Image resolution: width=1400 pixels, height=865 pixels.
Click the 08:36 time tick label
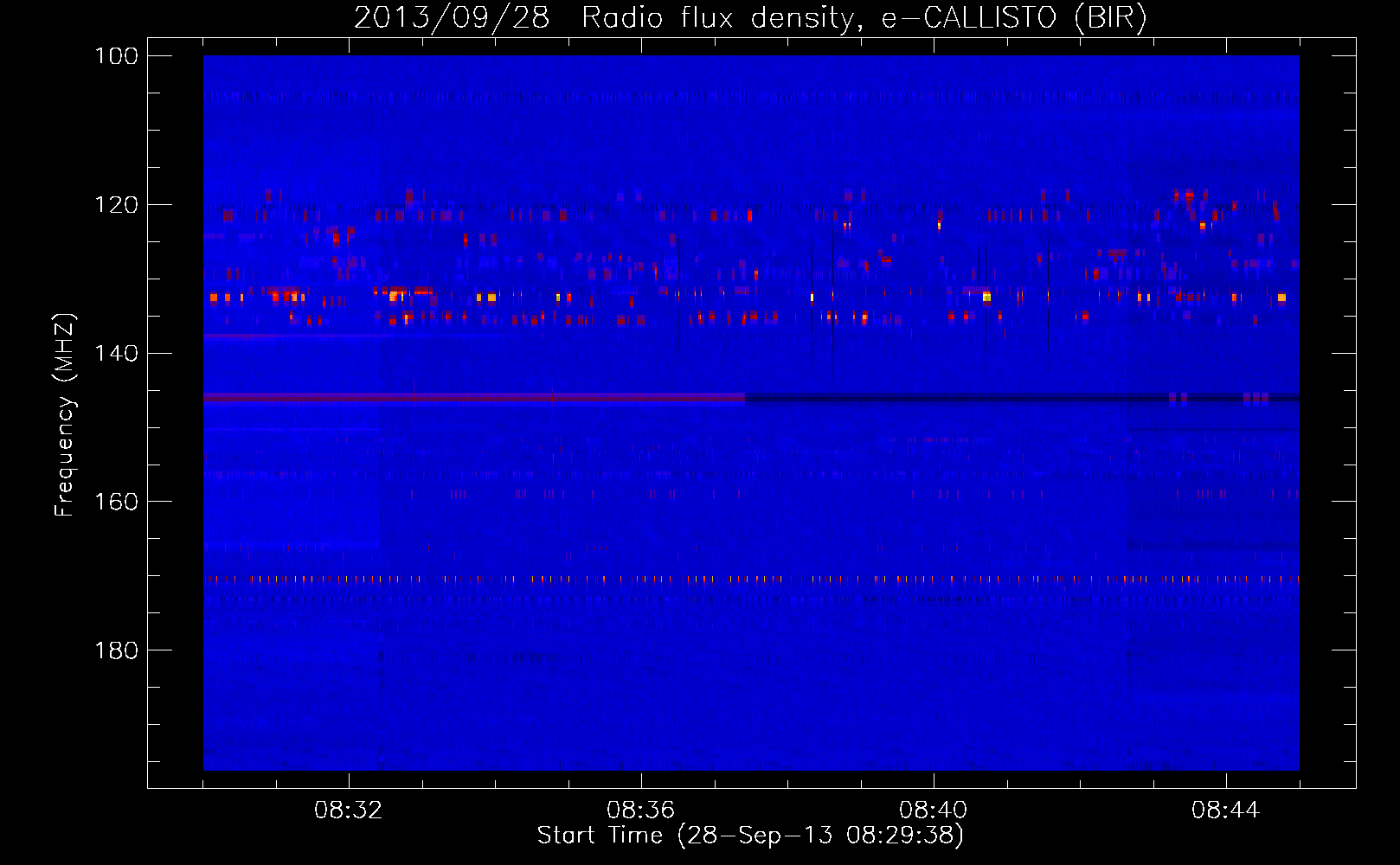point(640,811)
